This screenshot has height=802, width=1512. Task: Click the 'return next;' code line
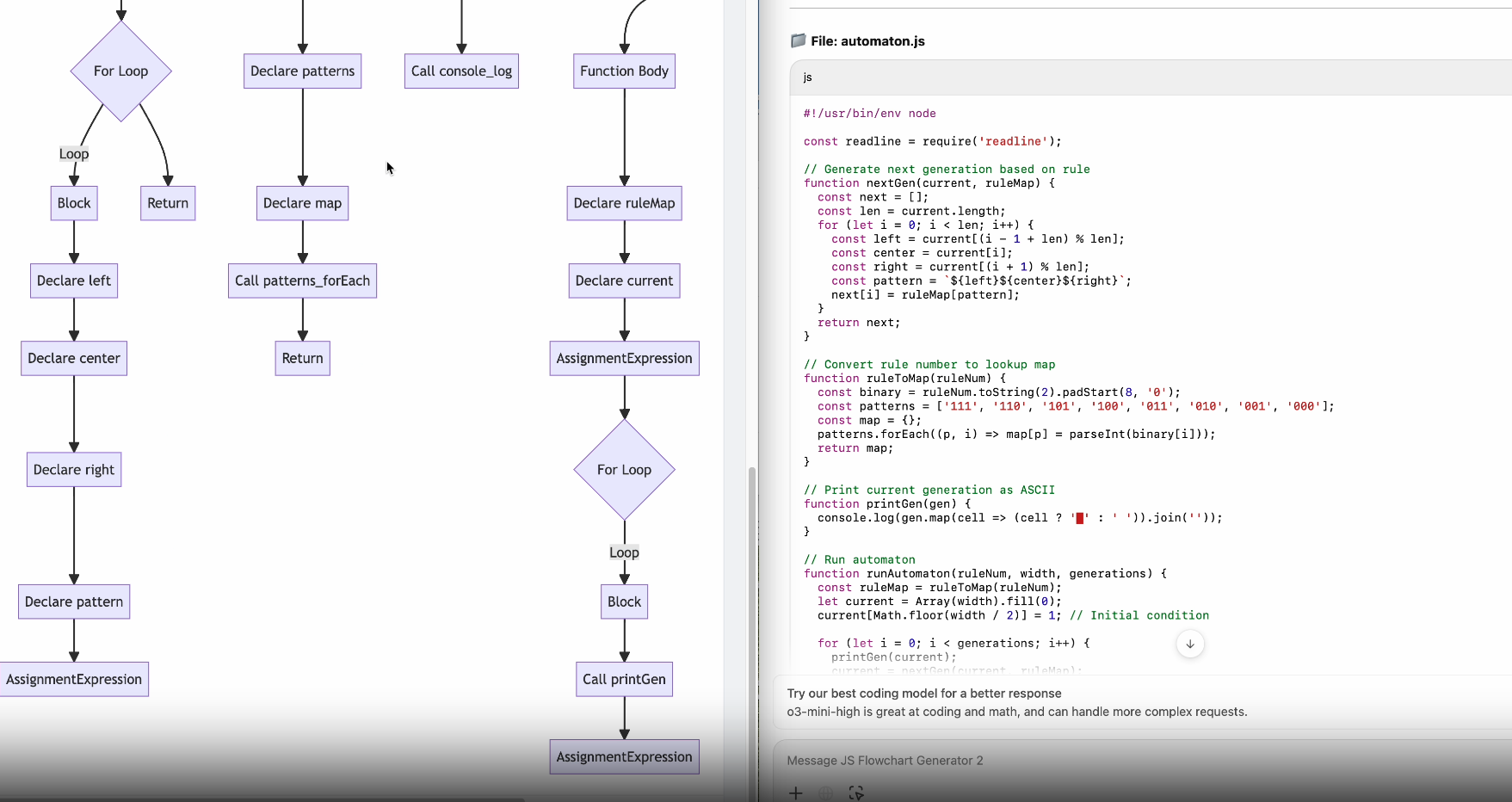coord(859,323)
